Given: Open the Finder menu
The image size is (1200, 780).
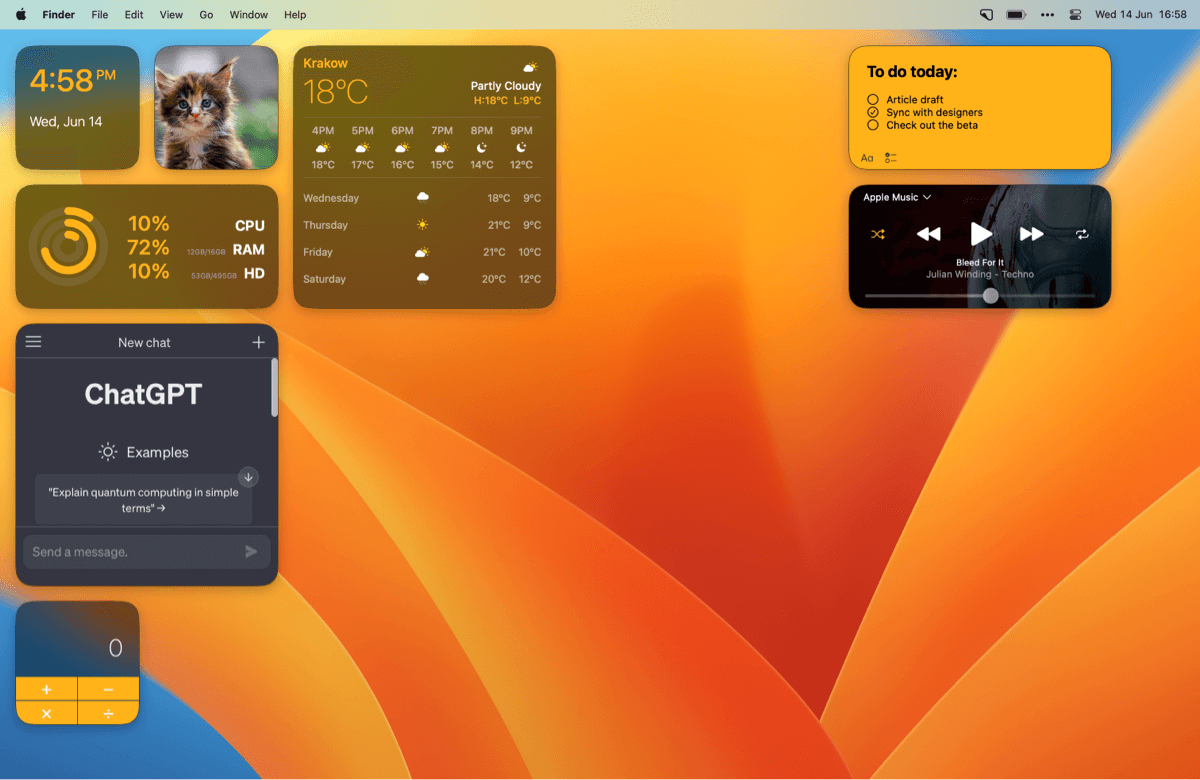Looking at the screenshot, I should click(x=59, y=15).
